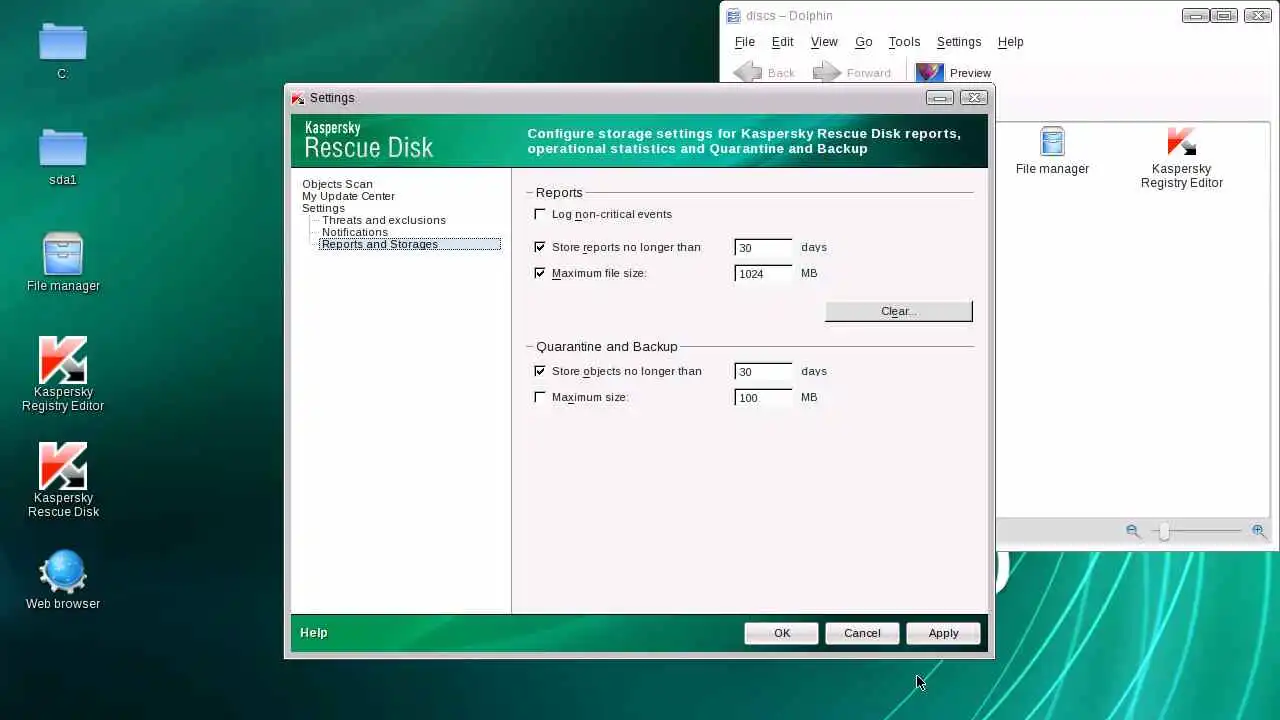Click the Clear... reports button

(898, 311)
